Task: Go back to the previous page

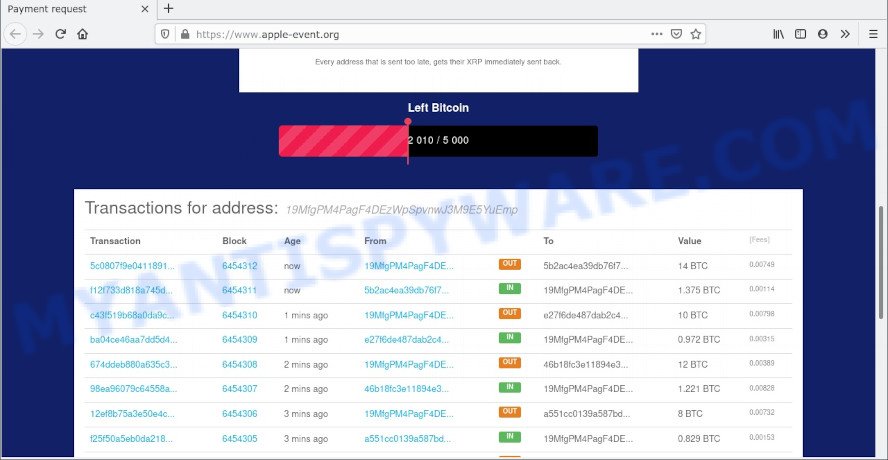Action: pyautogui.click(x=15, y=34)
